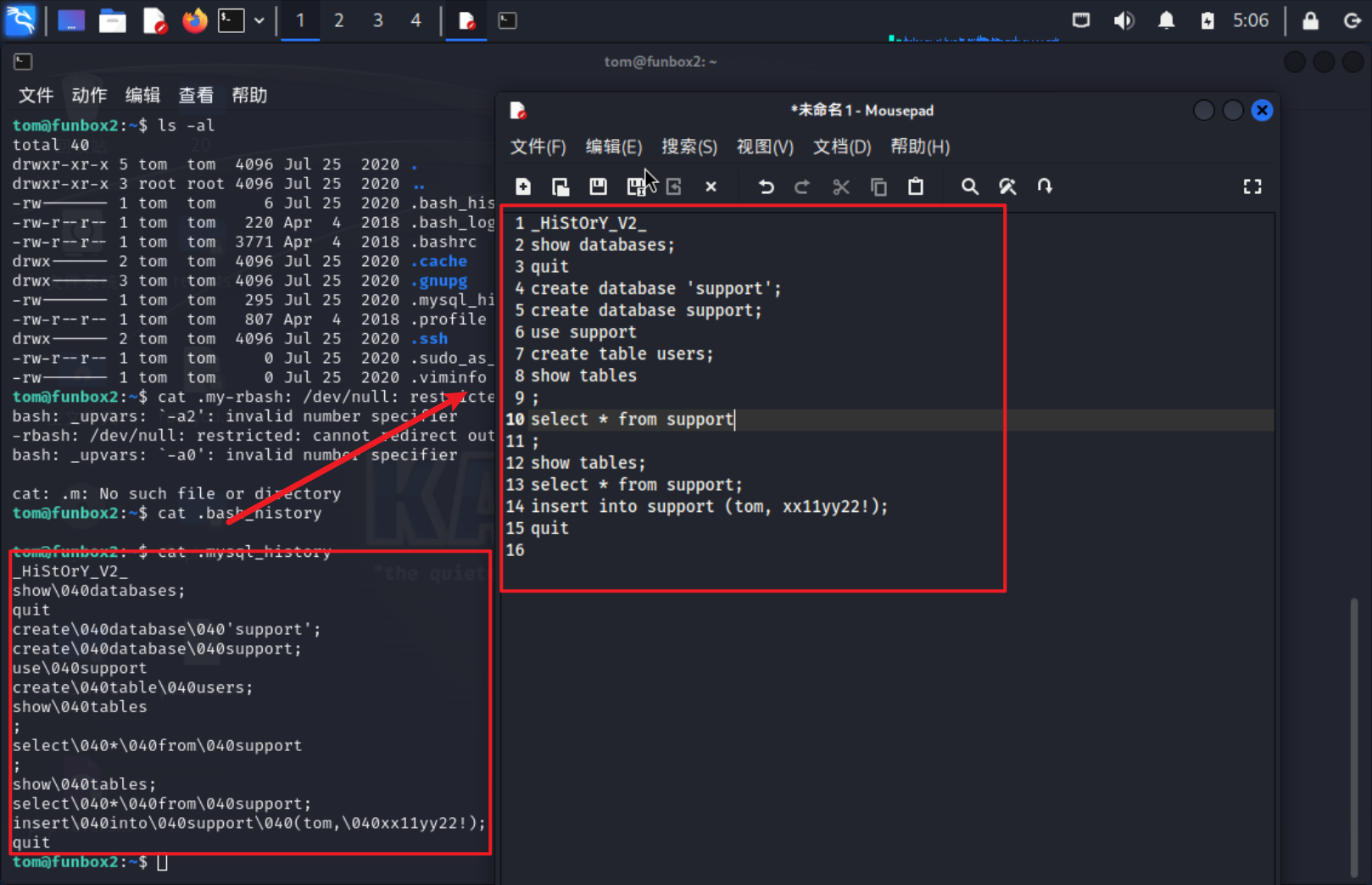
Task: Click the clock showing 5:06
Action: click(x=1251, y=20)
